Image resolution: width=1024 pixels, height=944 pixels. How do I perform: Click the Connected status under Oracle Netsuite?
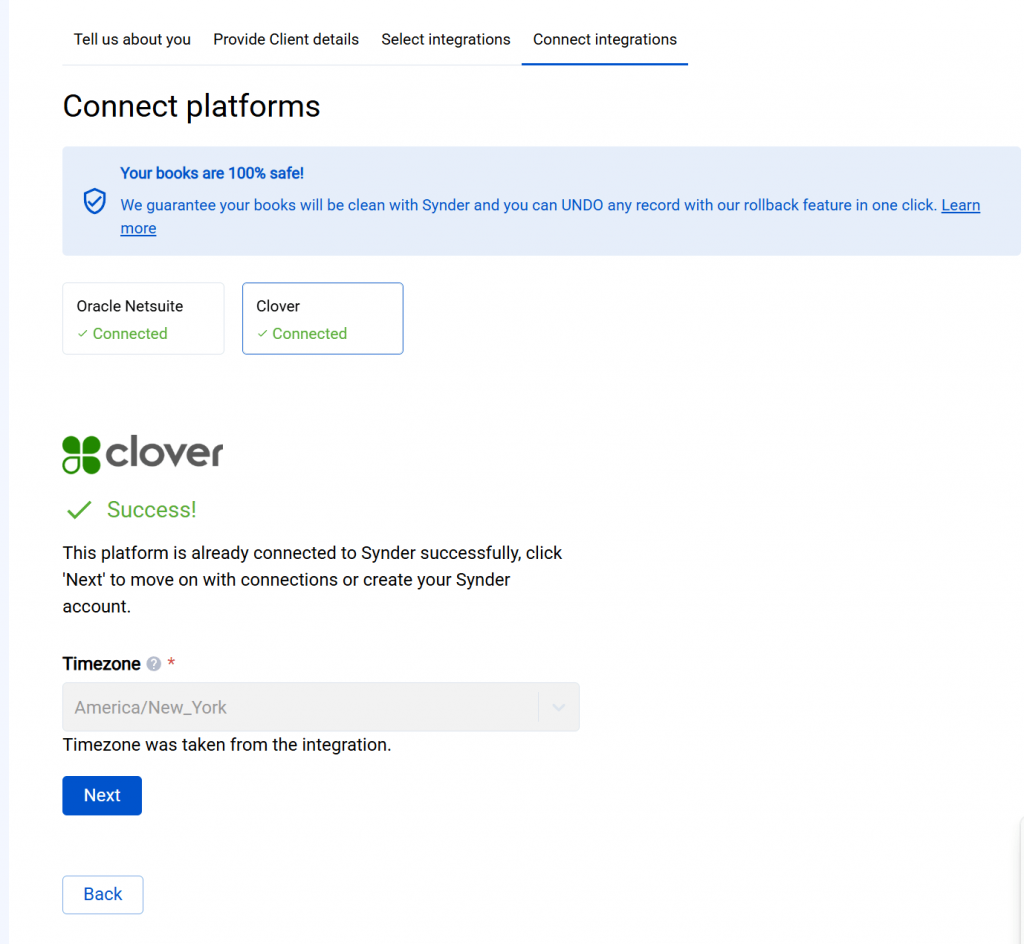[122, 334]
